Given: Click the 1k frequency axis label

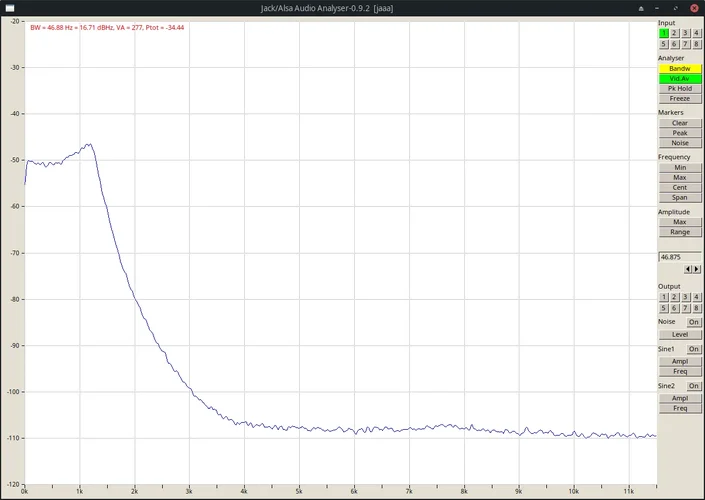Looking at the screenshot, I should click(80, 491).
